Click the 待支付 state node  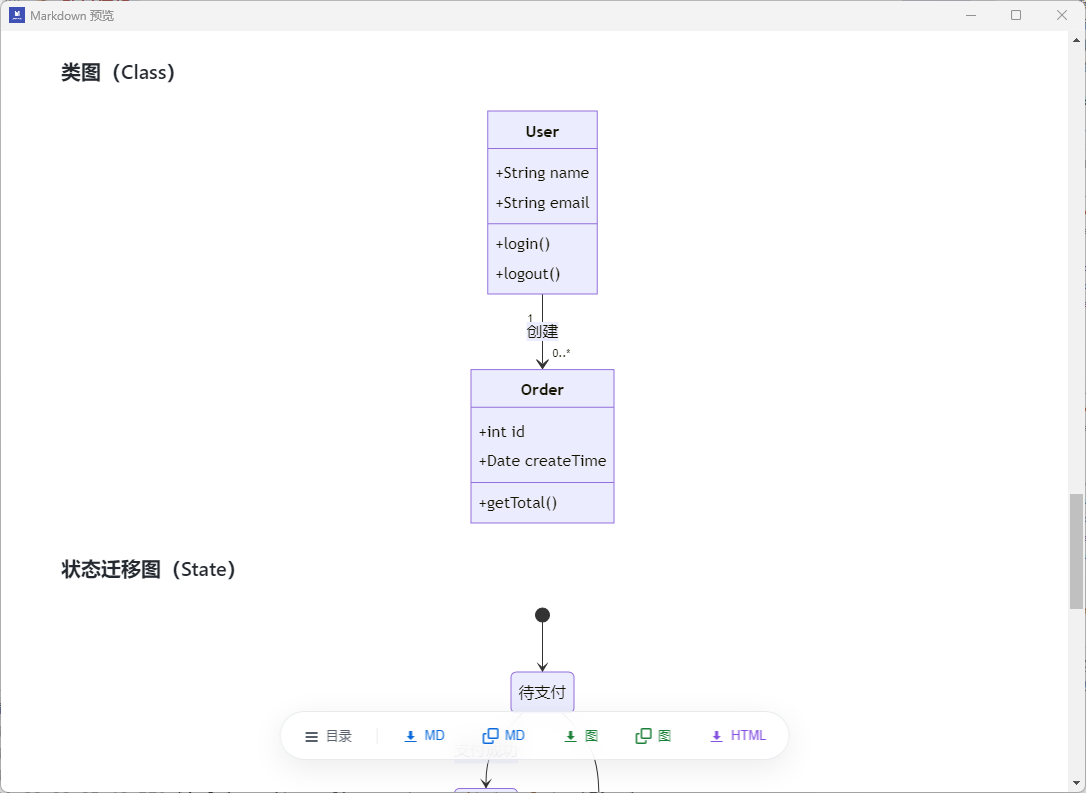click(x=542, y=692)
